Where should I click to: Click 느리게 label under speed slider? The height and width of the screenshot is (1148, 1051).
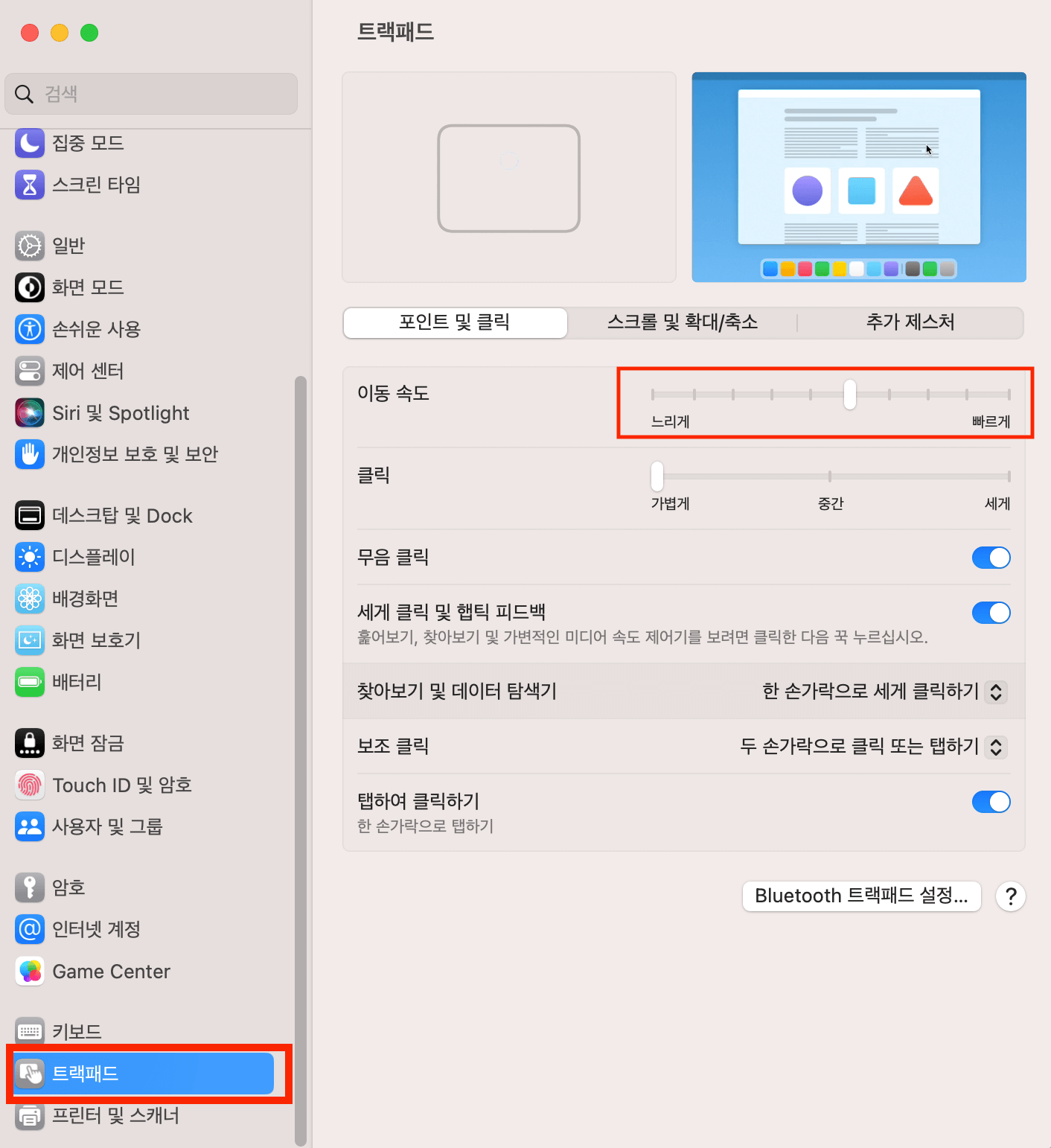670,421
